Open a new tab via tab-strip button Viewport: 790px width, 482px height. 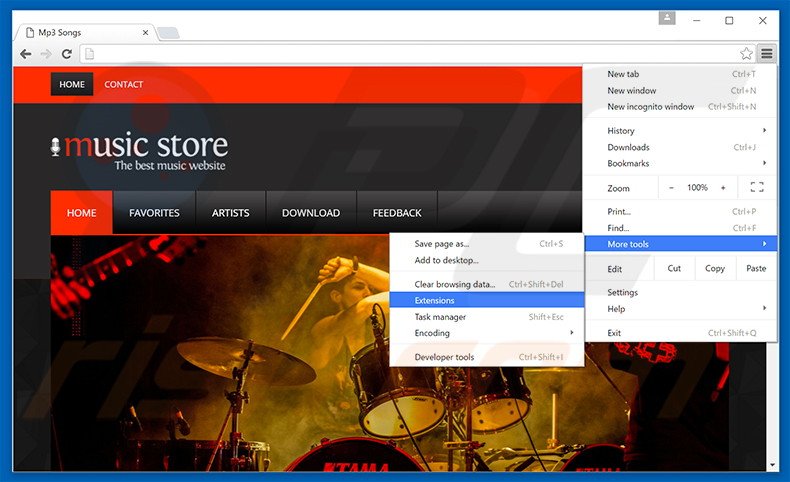pyautogui.click(x=168, y=33)
